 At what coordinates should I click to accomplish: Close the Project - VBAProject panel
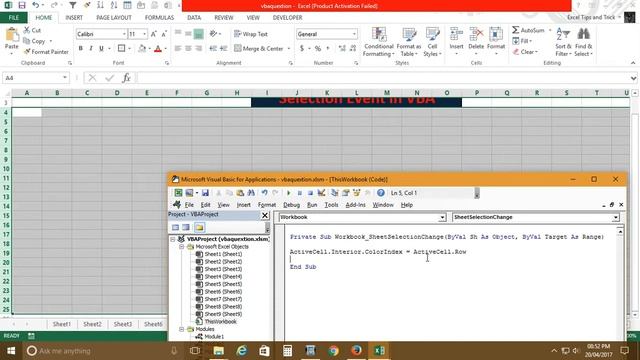click(x=265, y=215)
